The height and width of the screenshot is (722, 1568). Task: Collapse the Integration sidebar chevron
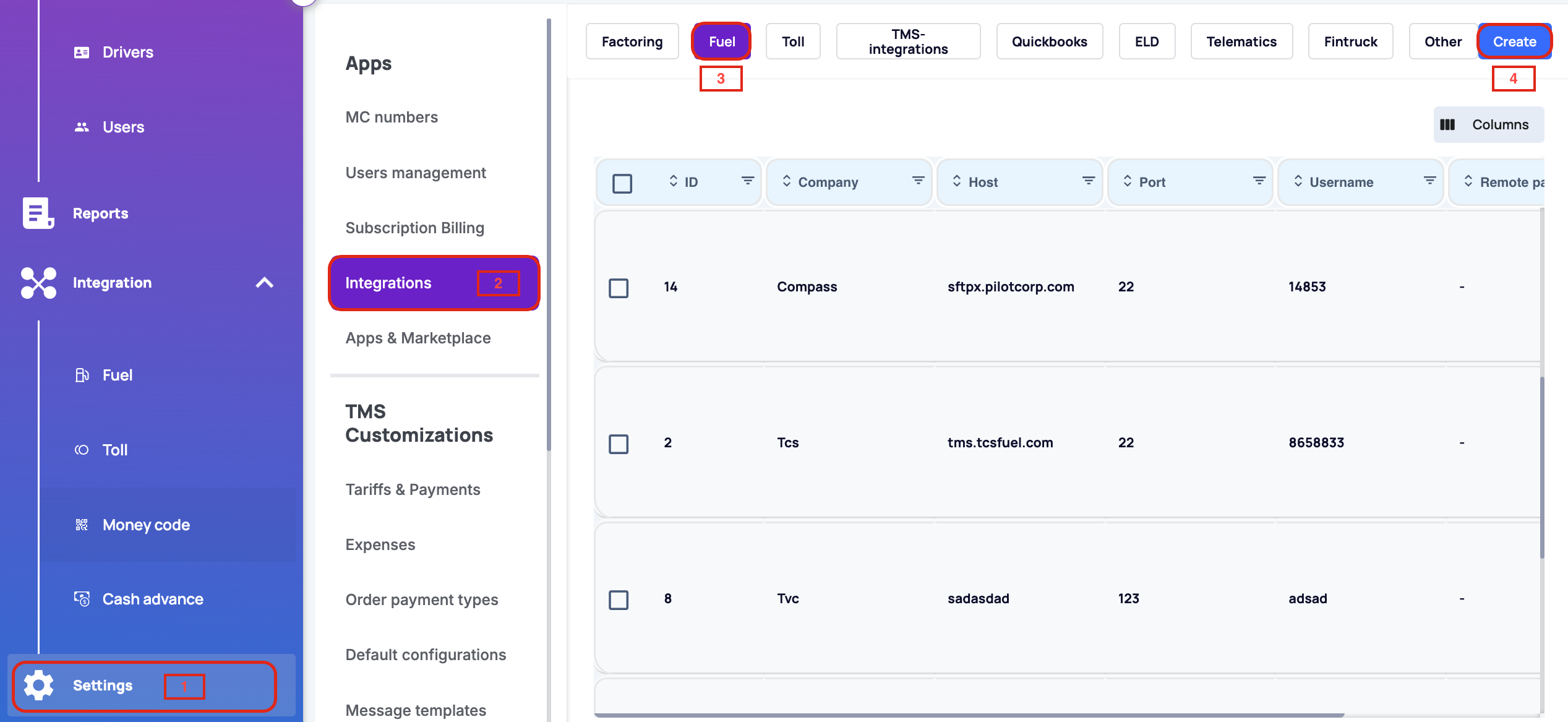pos(265,283)
